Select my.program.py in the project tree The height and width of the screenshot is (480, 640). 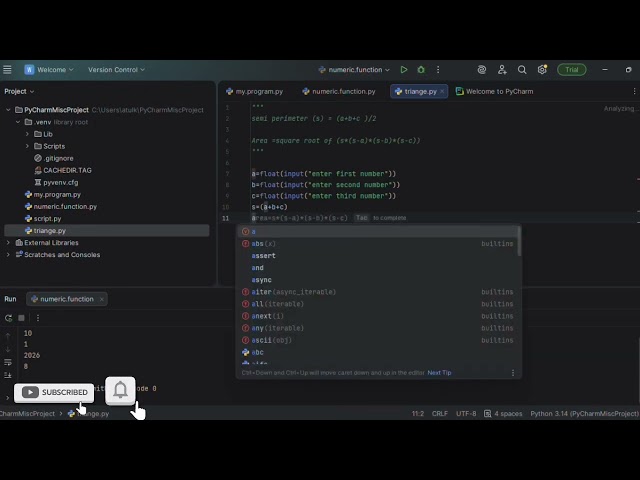[53, 195]
